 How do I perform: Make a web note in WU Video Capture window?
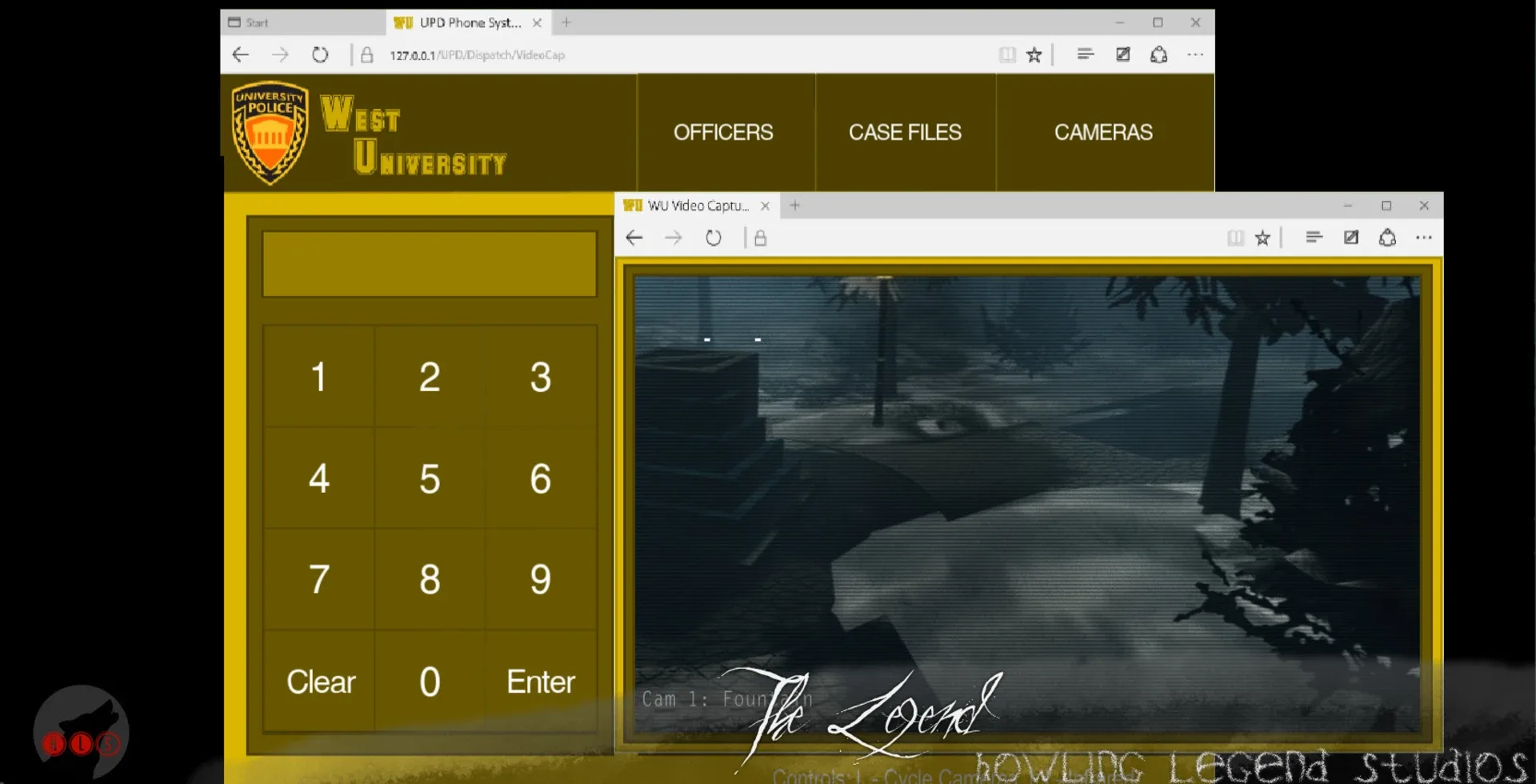coord(1351,237)
